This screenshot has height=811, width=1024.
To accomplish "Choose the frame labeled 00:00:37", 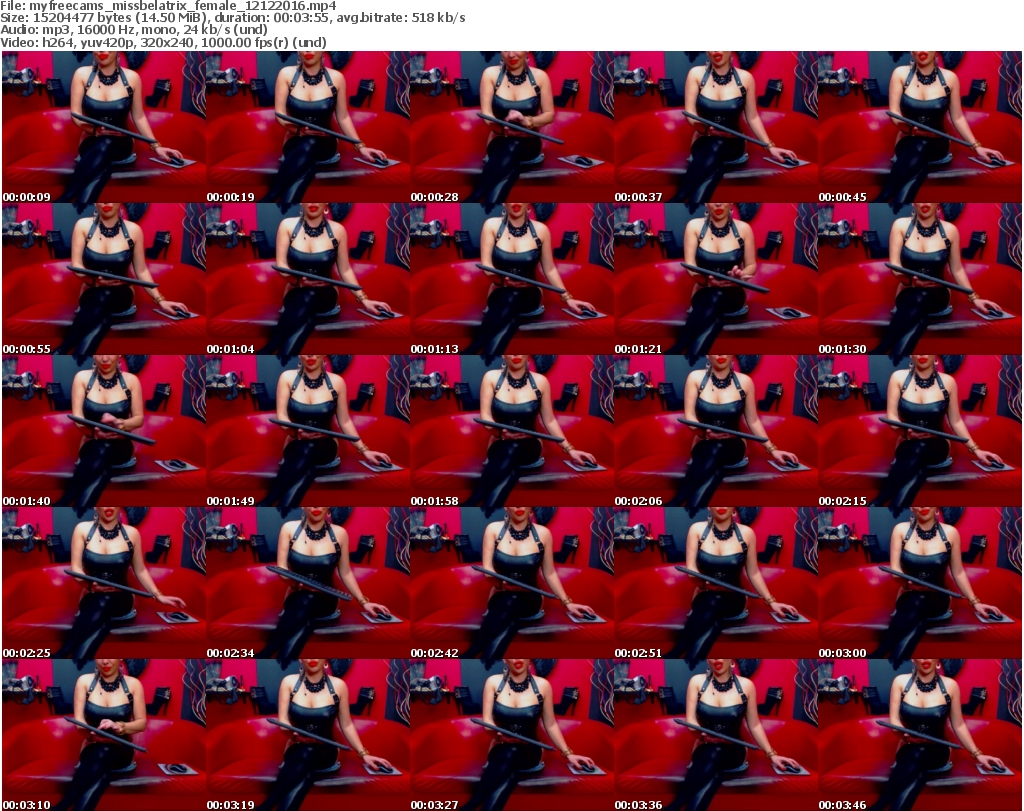I will [716, 127].
